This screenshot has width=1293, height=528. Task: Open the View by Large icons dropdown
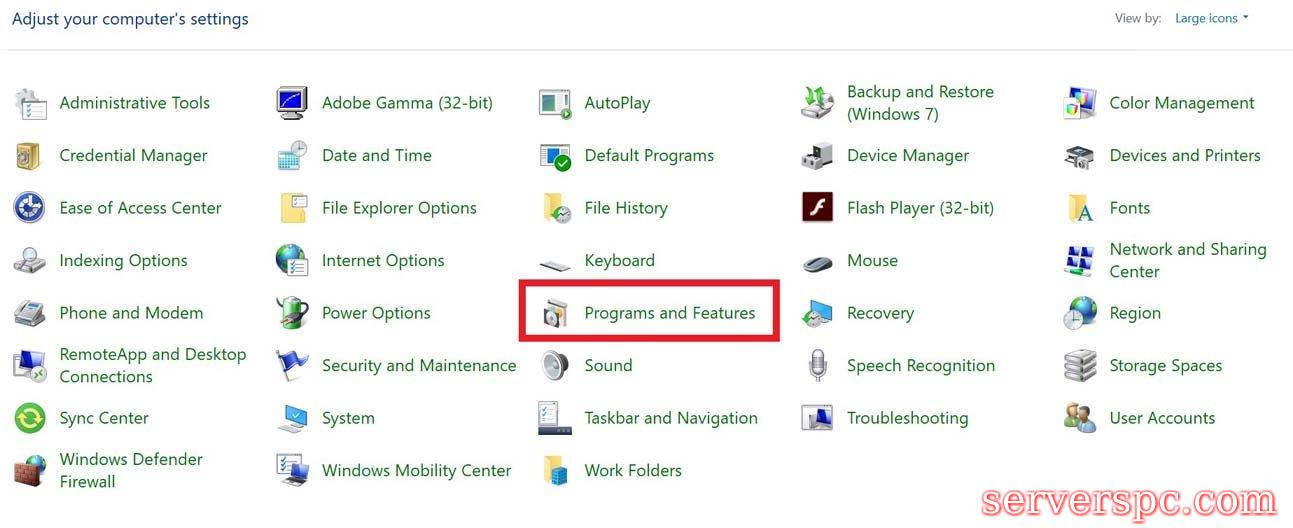1211,18
